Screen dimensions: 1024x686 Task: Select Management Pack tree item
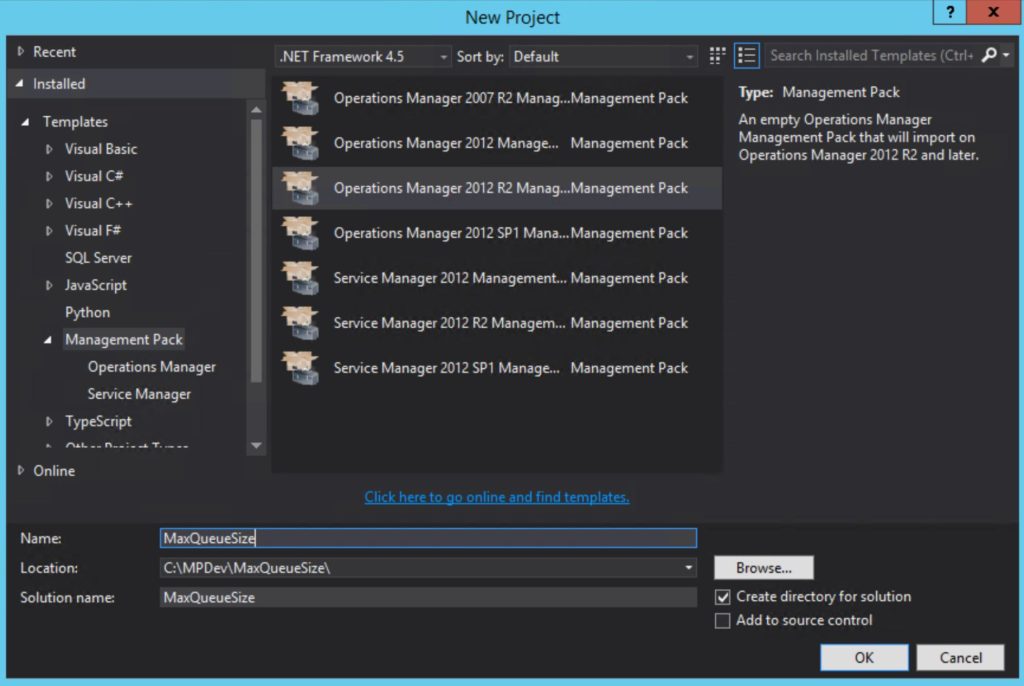(x=124, y=340)
